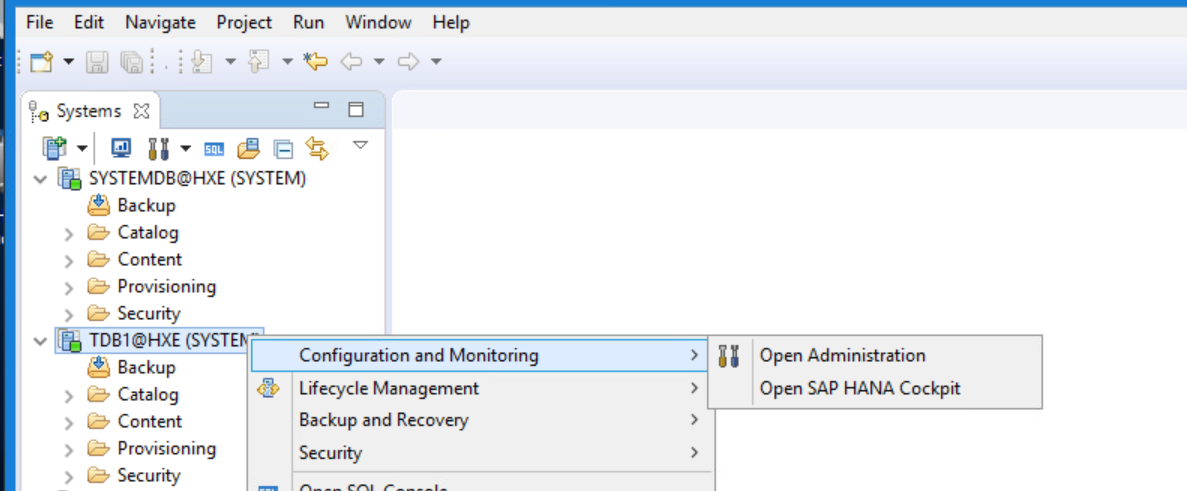Expand Security under SYSTEMDB@HXE
Viewport: 1187px width, 491px height.
tap(69, 315)
